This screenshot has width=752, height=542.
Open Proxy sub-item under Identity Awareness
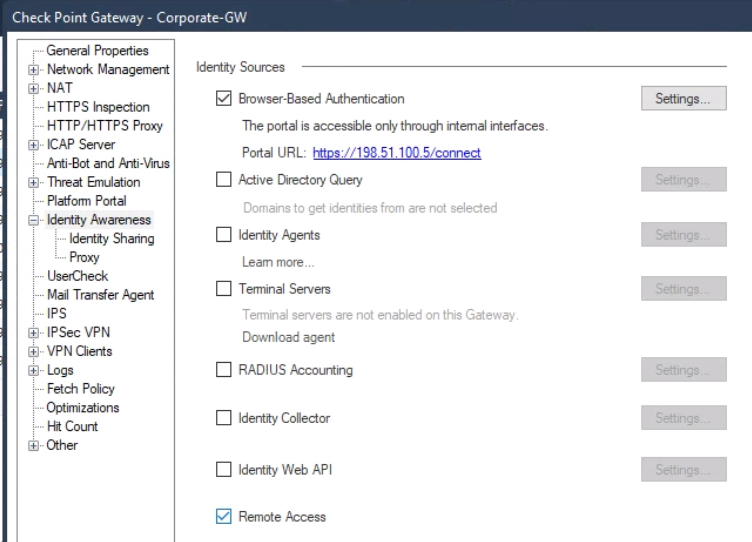point(84,258)
